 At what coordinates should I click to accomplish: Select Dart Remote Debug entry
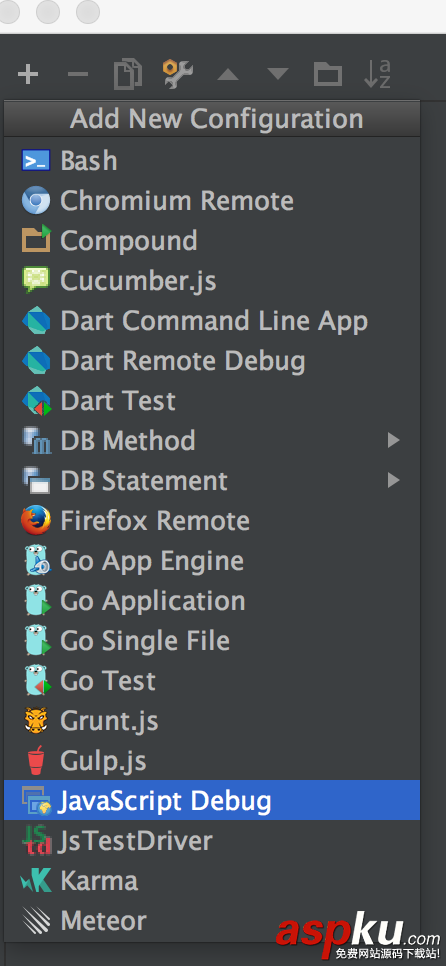tap(212, 361)
